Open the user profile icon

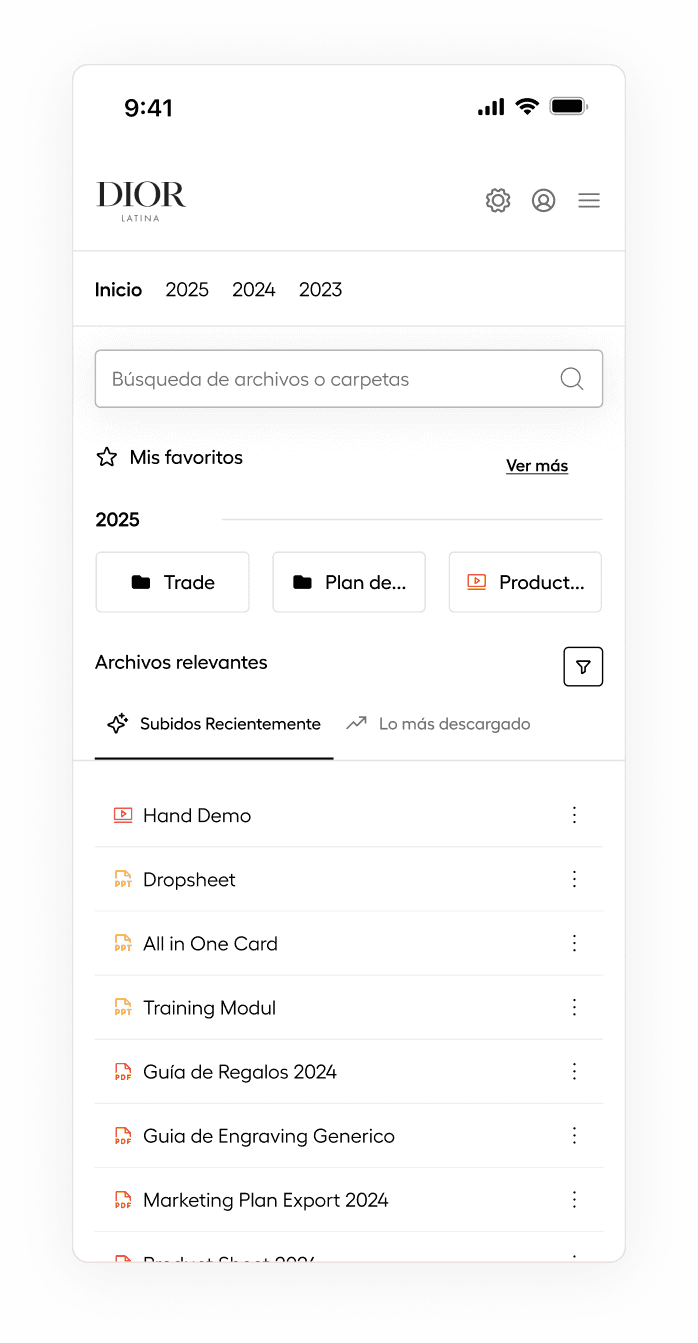coord(543,200)
